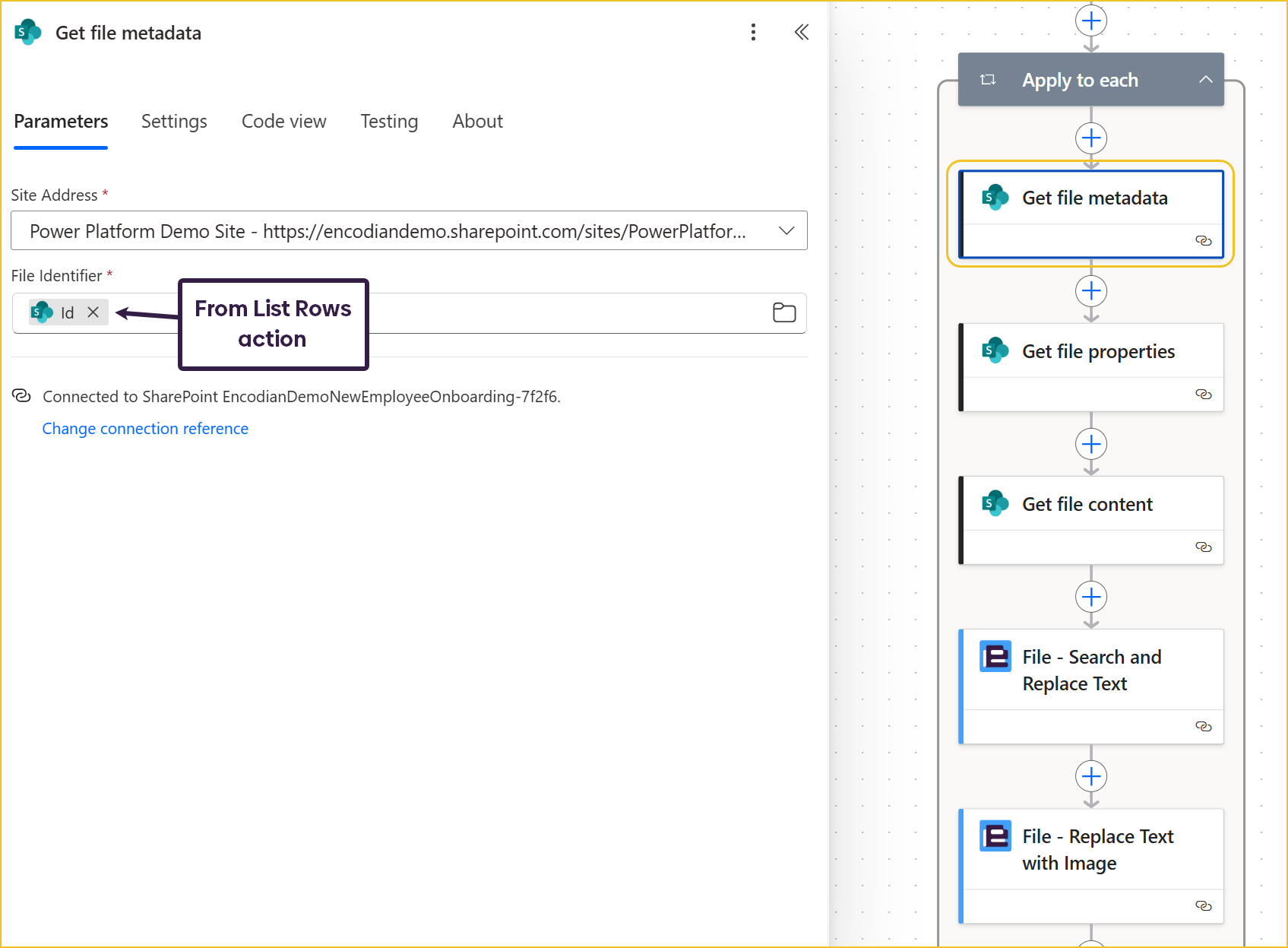
Task: Open the Code view tab
Action: [283, 122]
